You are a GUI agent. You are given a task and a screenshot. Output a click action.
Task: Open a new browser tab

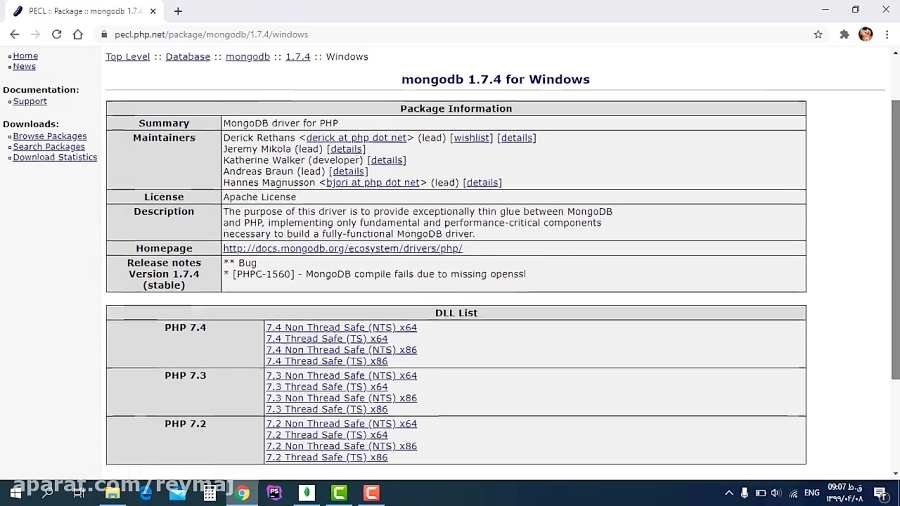(x=178, y=11)
